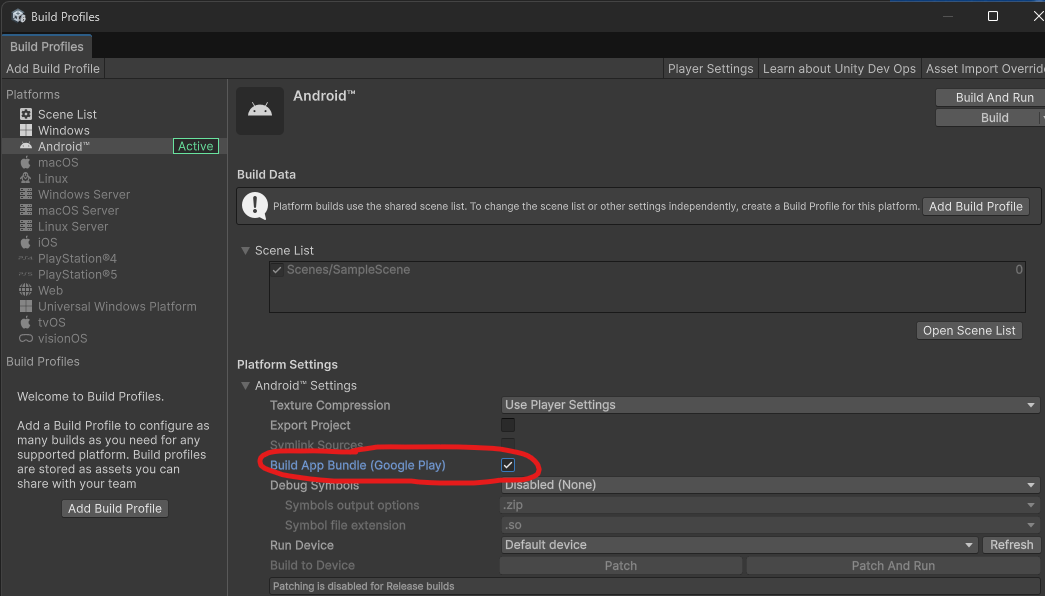Image resolution: width=1045 pixels, height=596 pixels.
Task: Click the Android robot icon in platform list
Action: tap(26, 146)
